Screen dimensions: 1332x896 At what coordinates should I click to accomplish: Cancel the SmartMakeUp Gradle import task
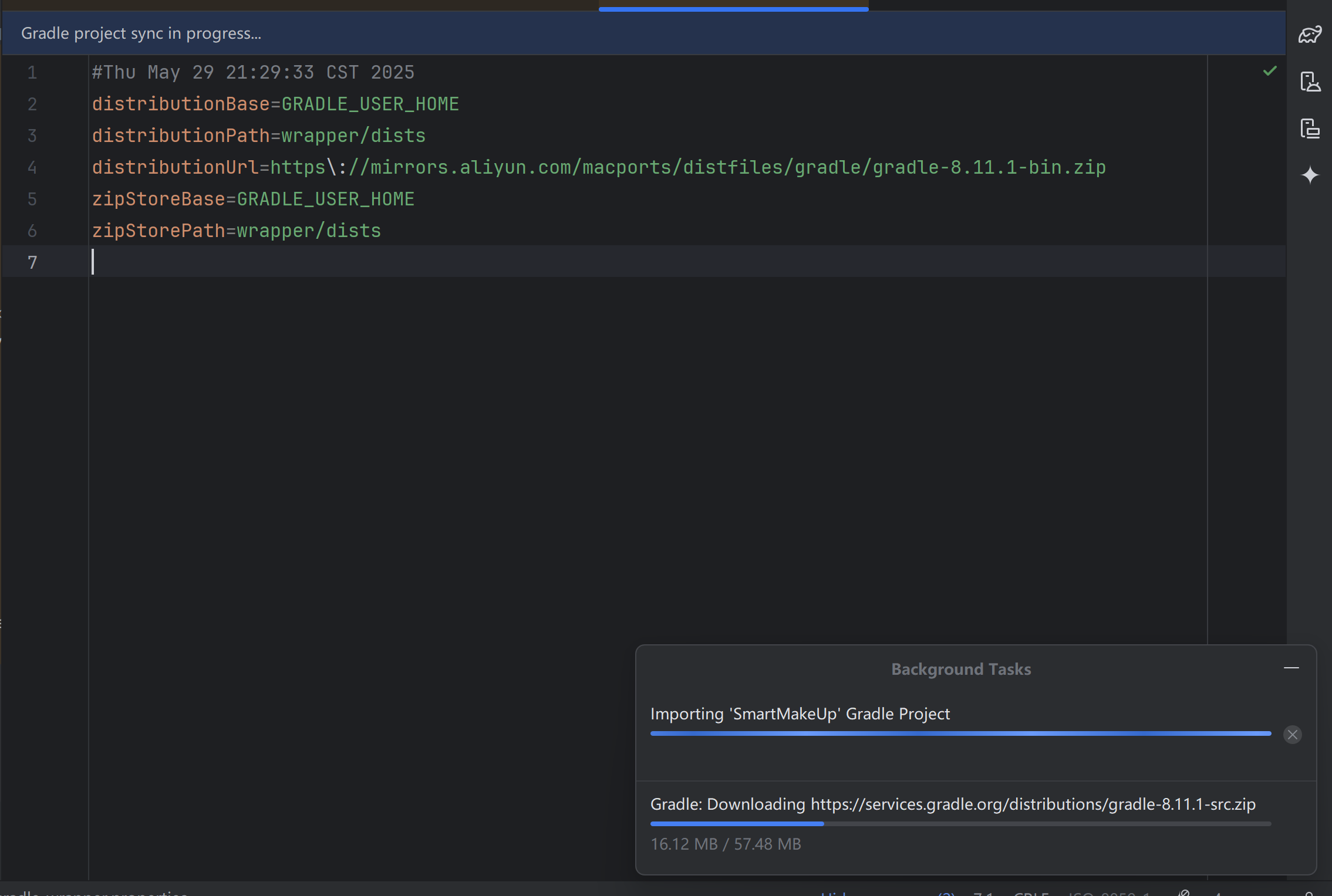click(x=1292, y=735)
